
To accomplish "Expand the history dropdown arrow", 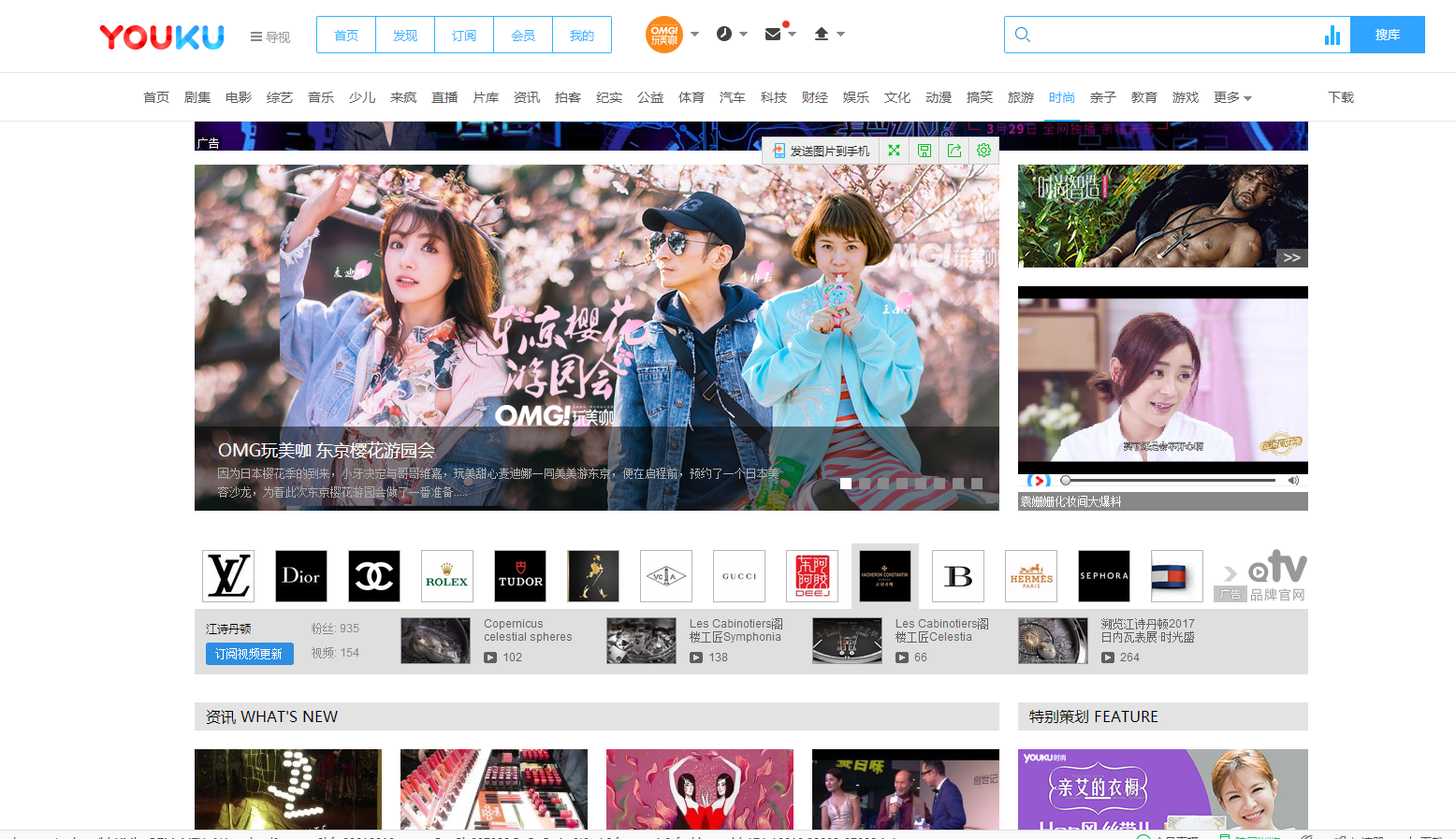I will 744,35.
